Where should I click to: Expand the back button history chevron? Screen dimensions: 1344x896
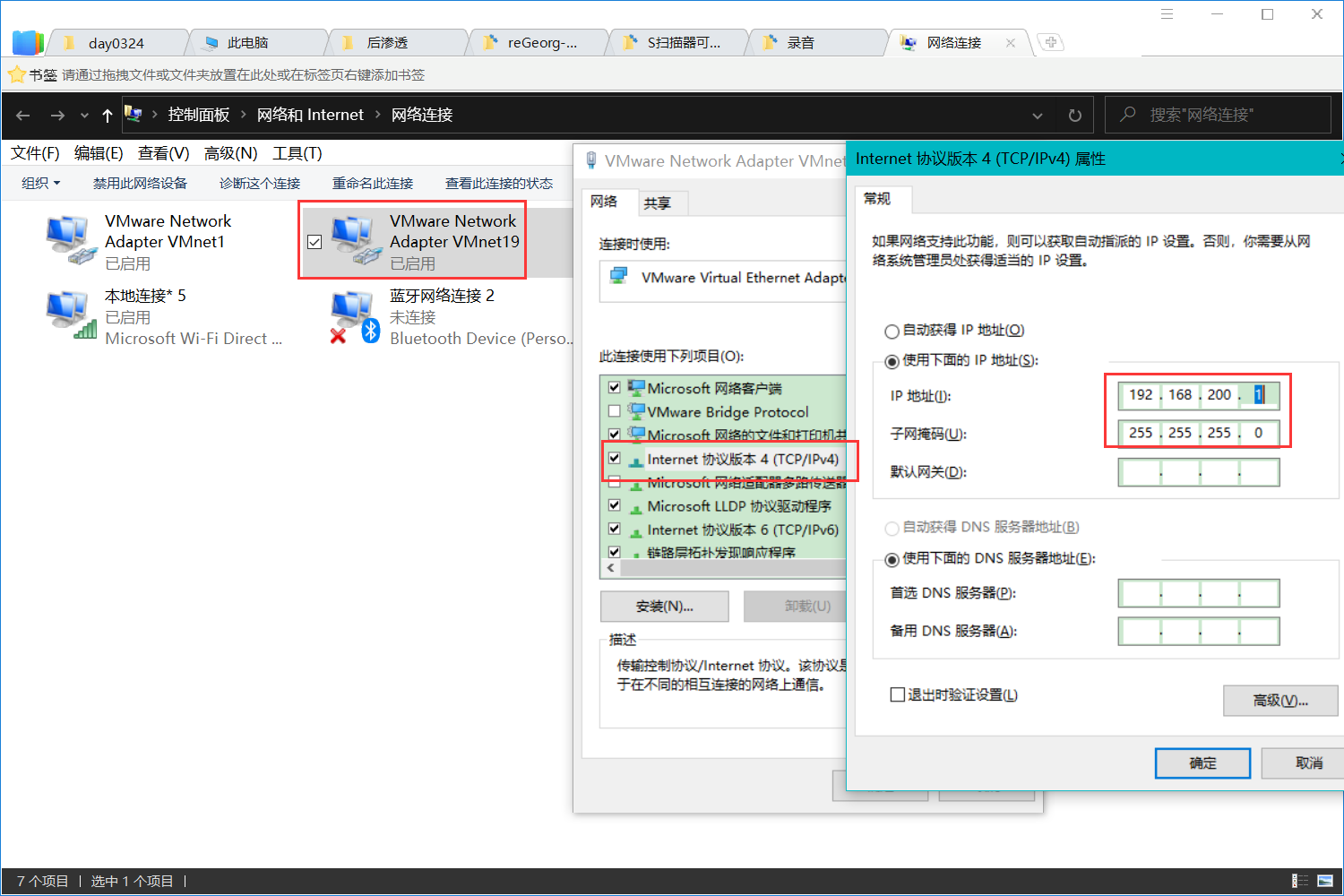click(84, 115)
